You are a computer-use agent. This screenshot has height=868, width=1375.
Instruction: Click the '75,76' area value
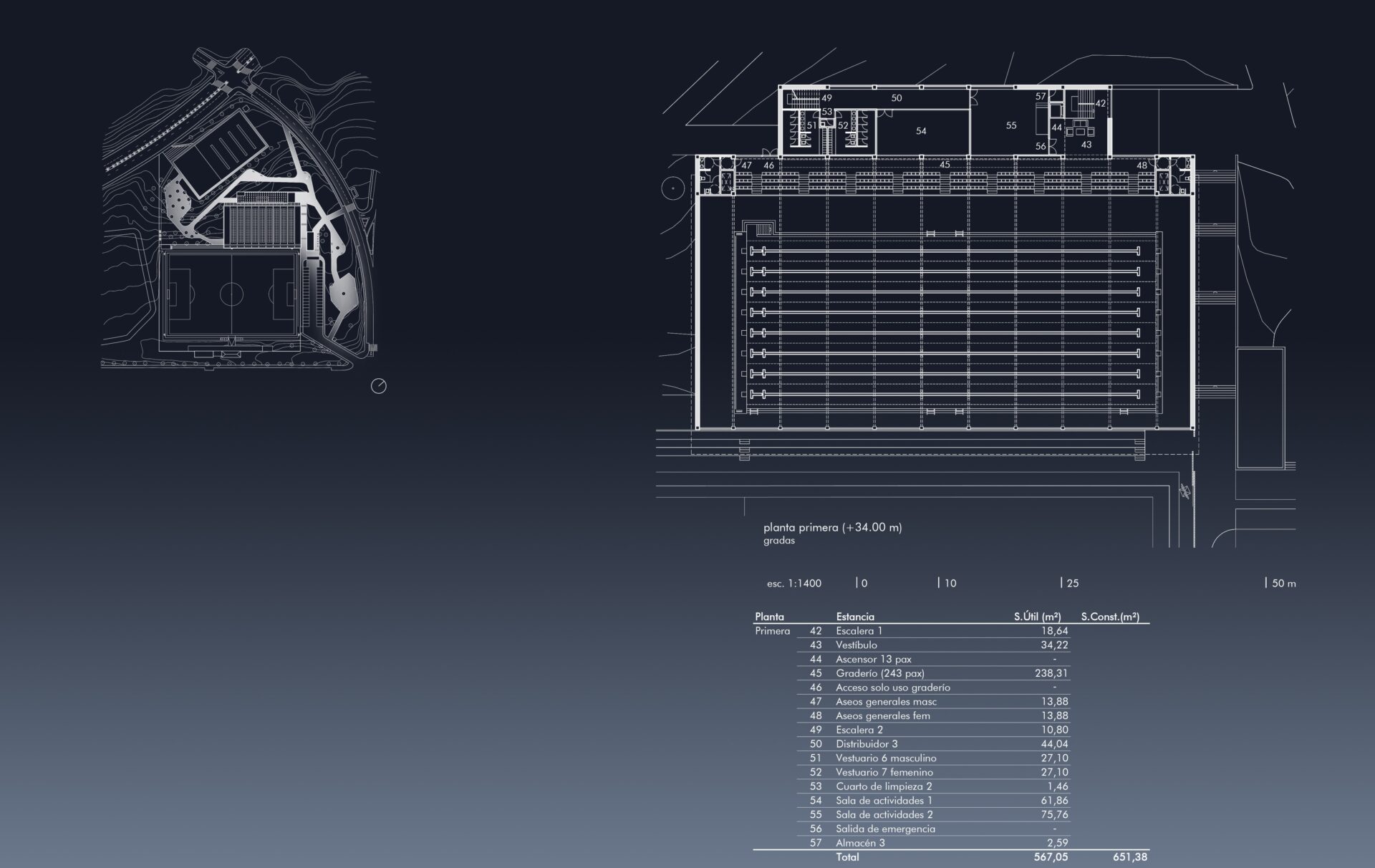(x=1054, y=814)
